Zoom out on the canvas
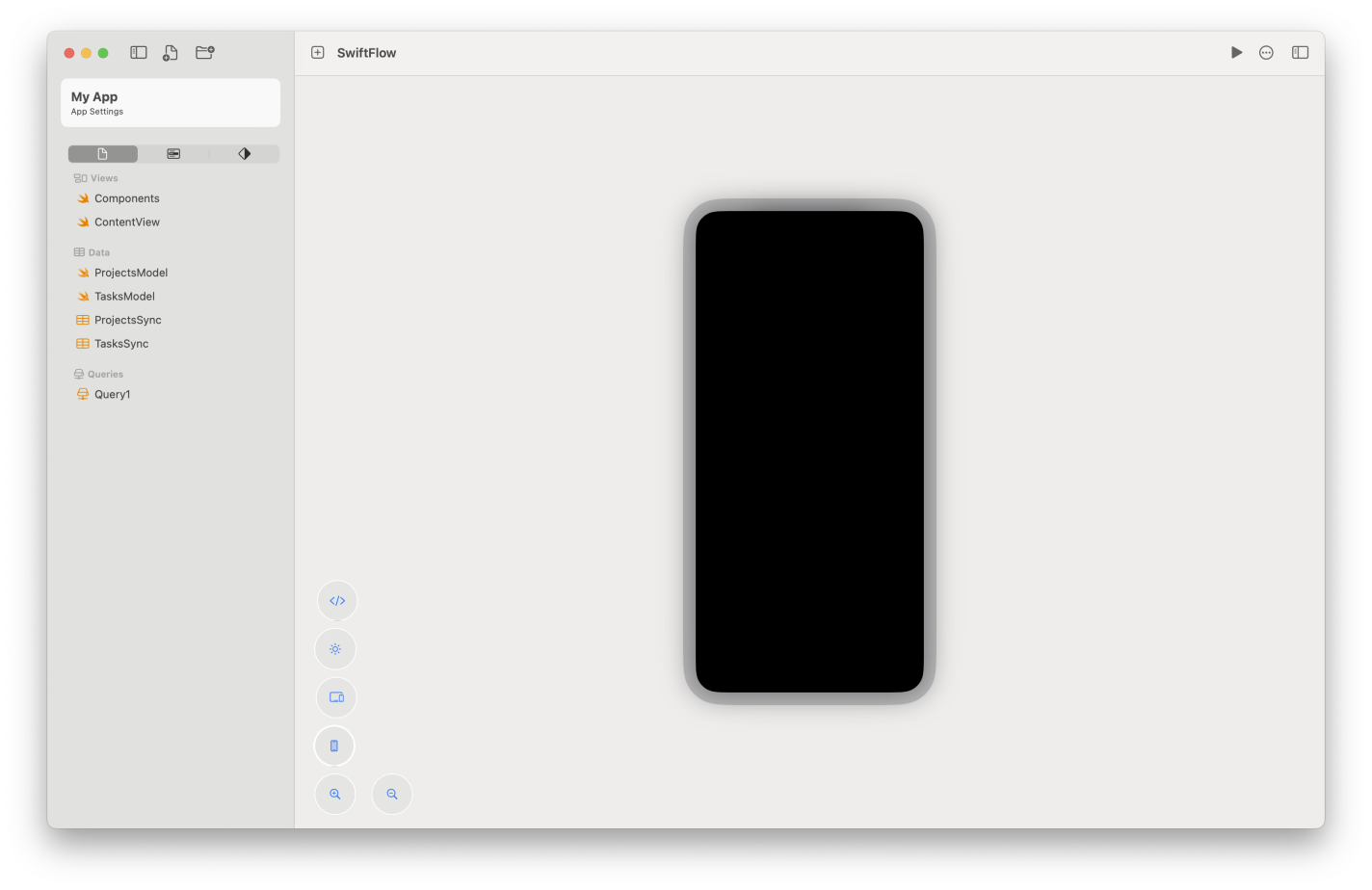 [x=392, y=795]
